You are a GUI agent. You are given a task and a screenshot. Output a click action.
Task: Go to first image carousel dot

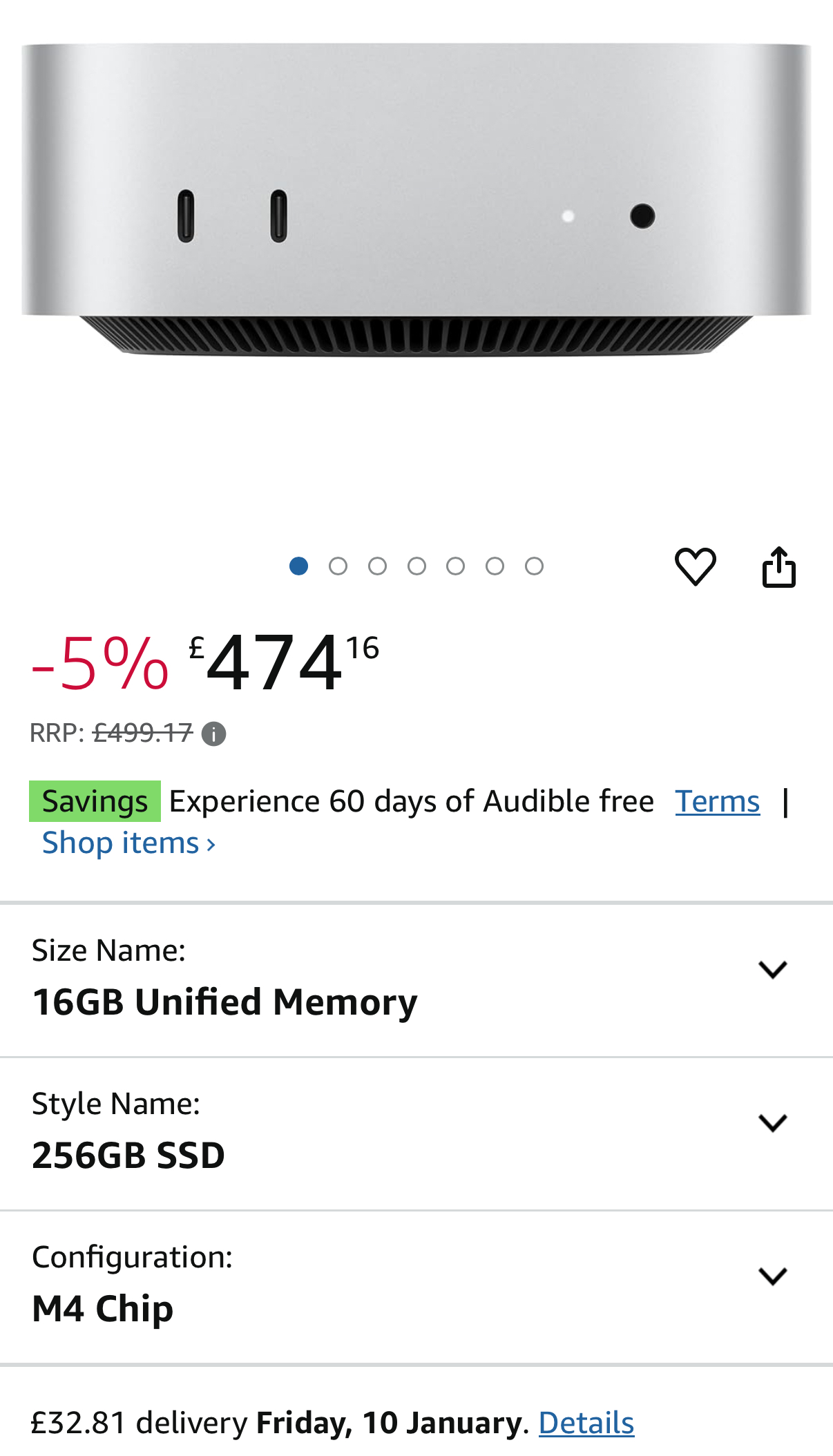(x=298, y=566)
